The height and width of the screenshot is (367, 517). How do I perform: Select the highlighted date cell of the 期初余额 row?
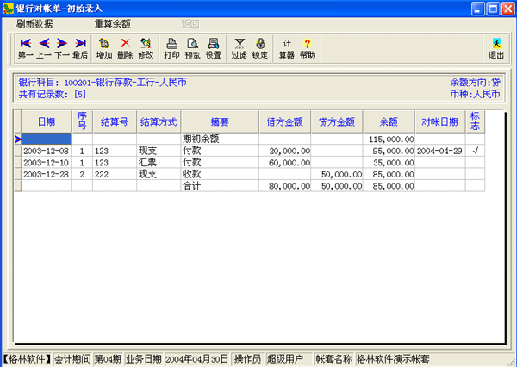[46, 139]
